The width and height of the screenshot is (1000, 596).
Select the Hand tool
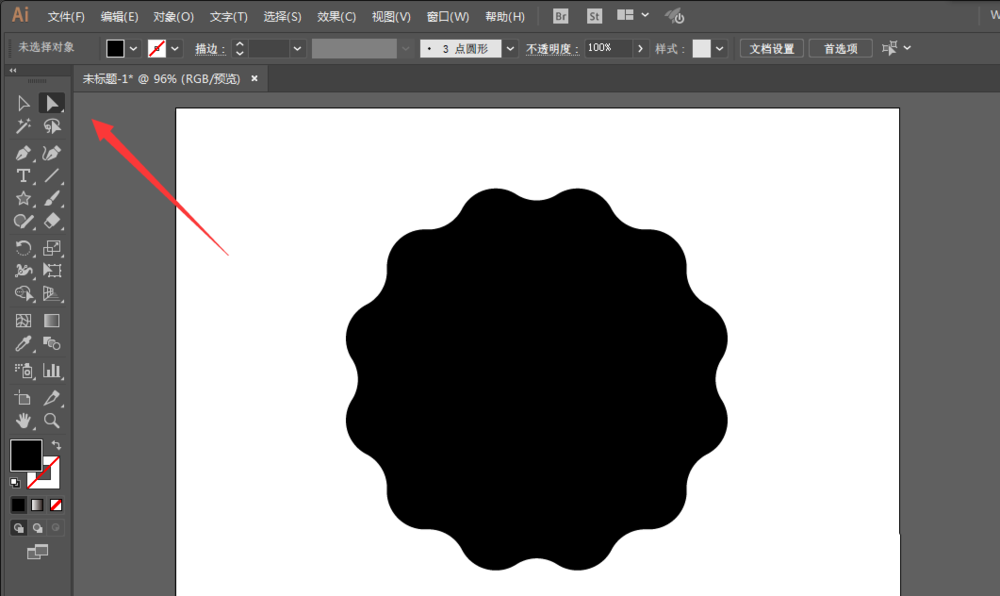(23, 421)
